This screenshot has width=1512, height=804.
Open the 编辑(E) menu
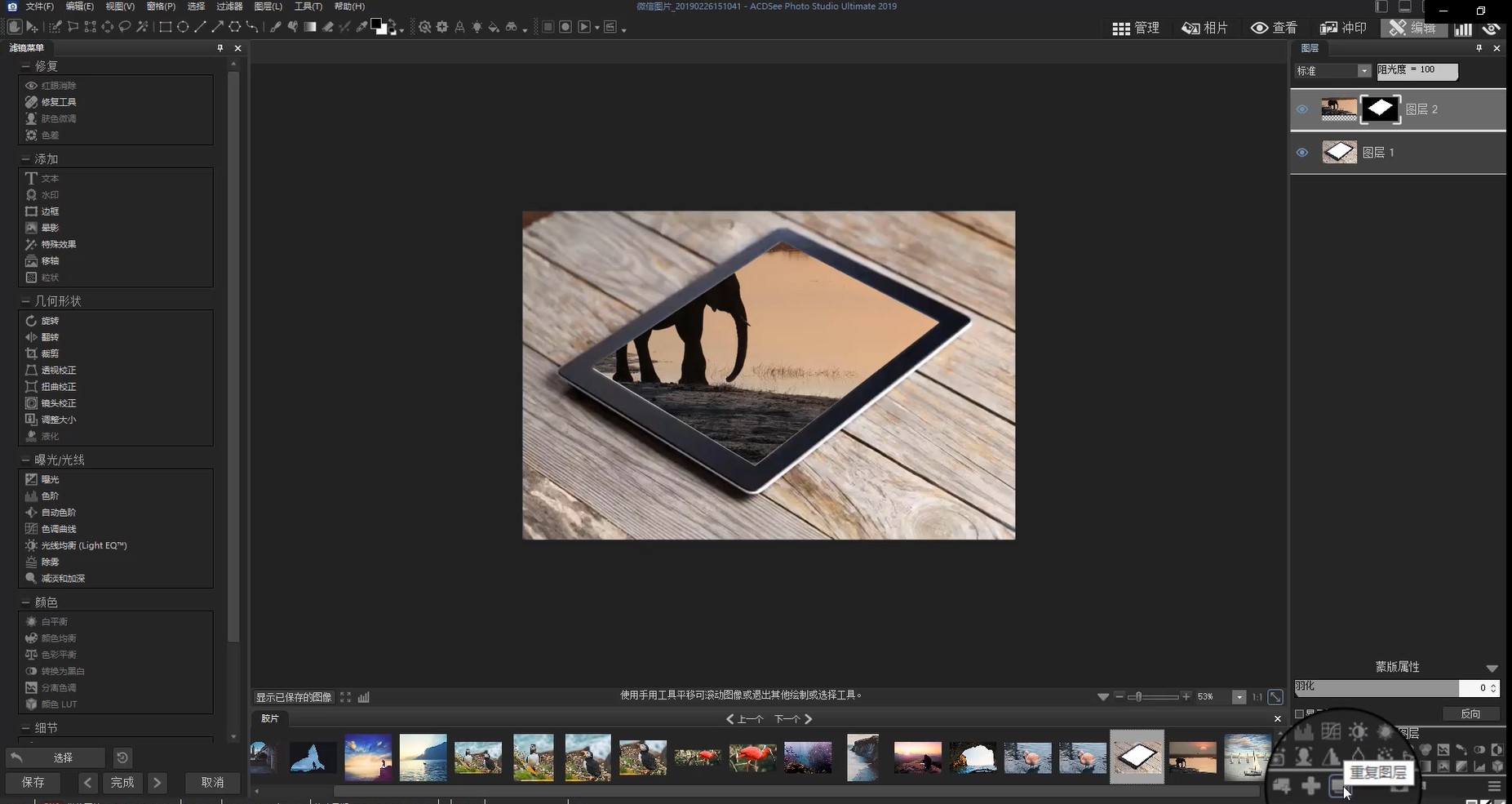pos(80,7)
